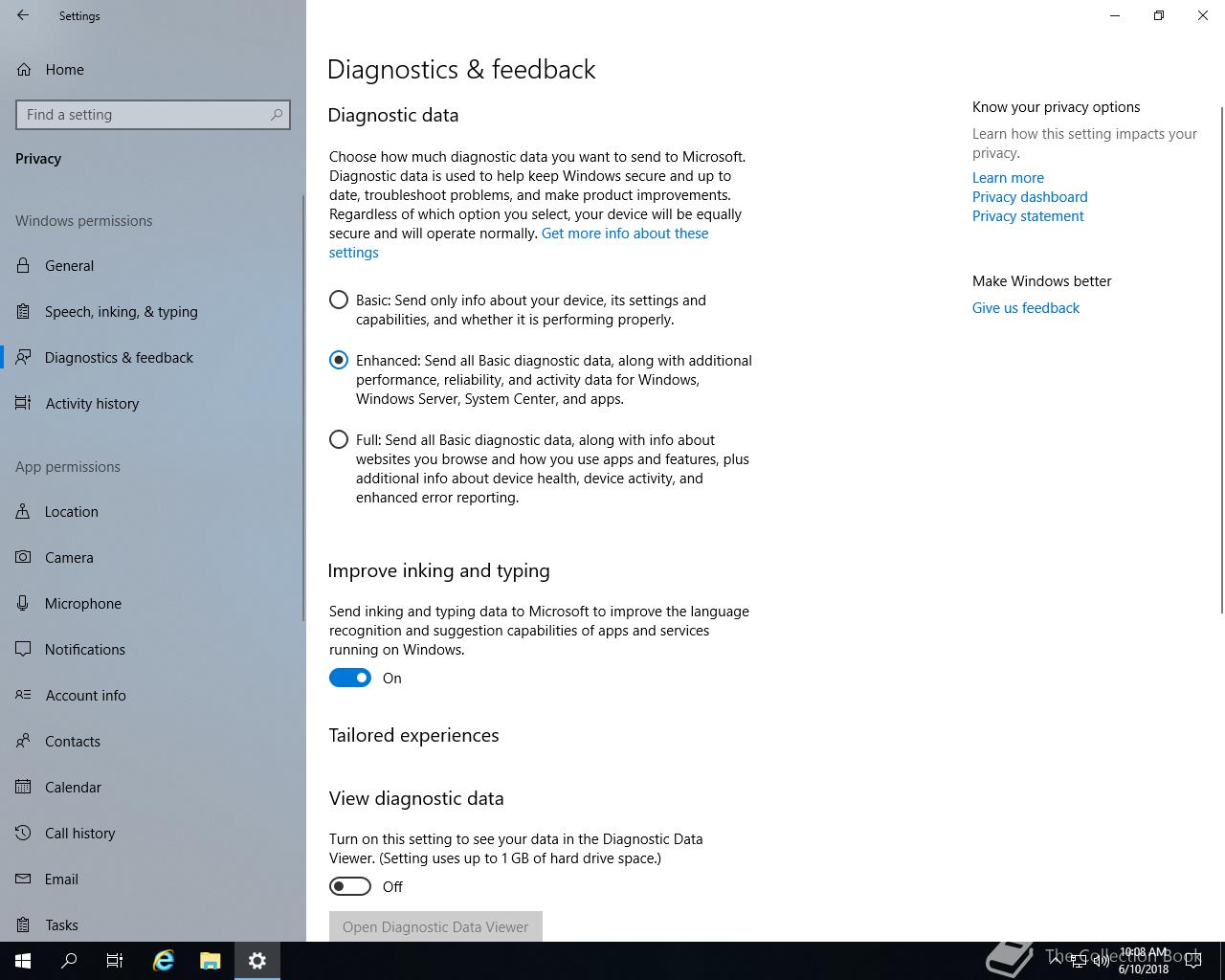The image size is (1225, 980).
Task: Show hidden tray icons chevron
Action: 1056,961
